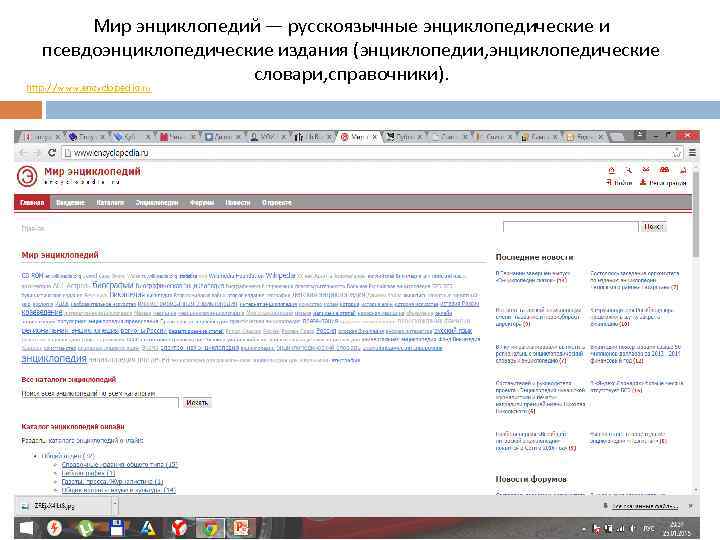The height and width of the screenshot is (540, 720).
Task: Show all downloads link
Action: (x=645, y=506)
